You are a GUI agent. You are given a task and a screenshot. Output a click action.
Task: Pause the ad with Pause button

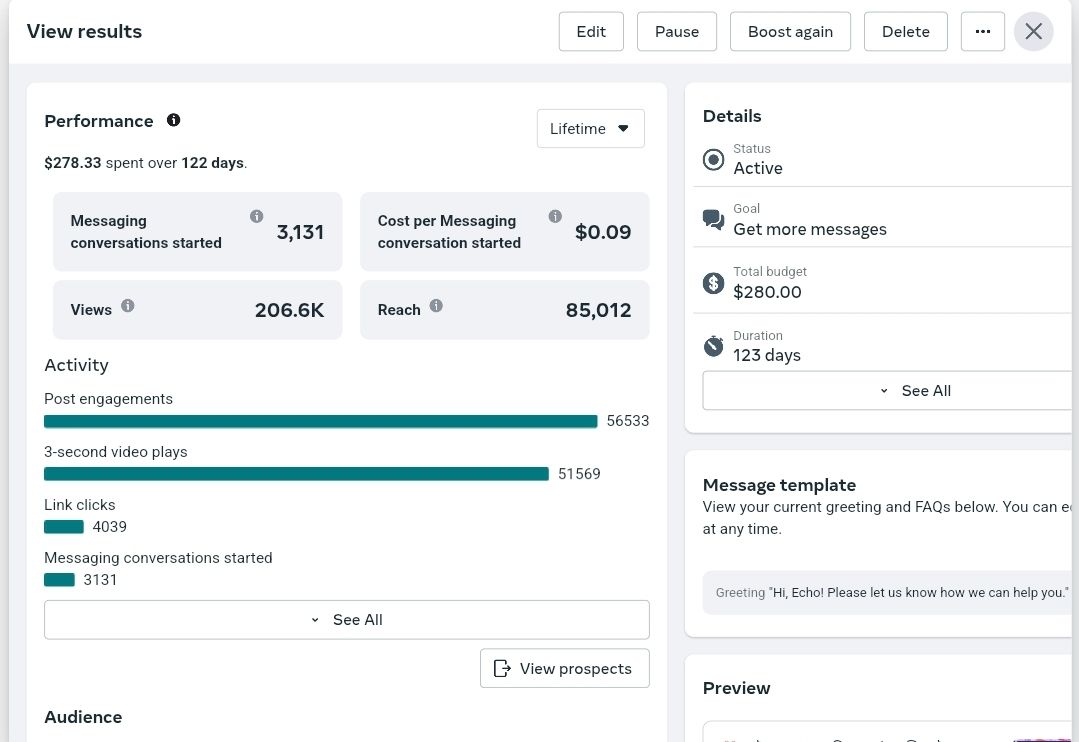pyautogui.click(x=677, y=32)
